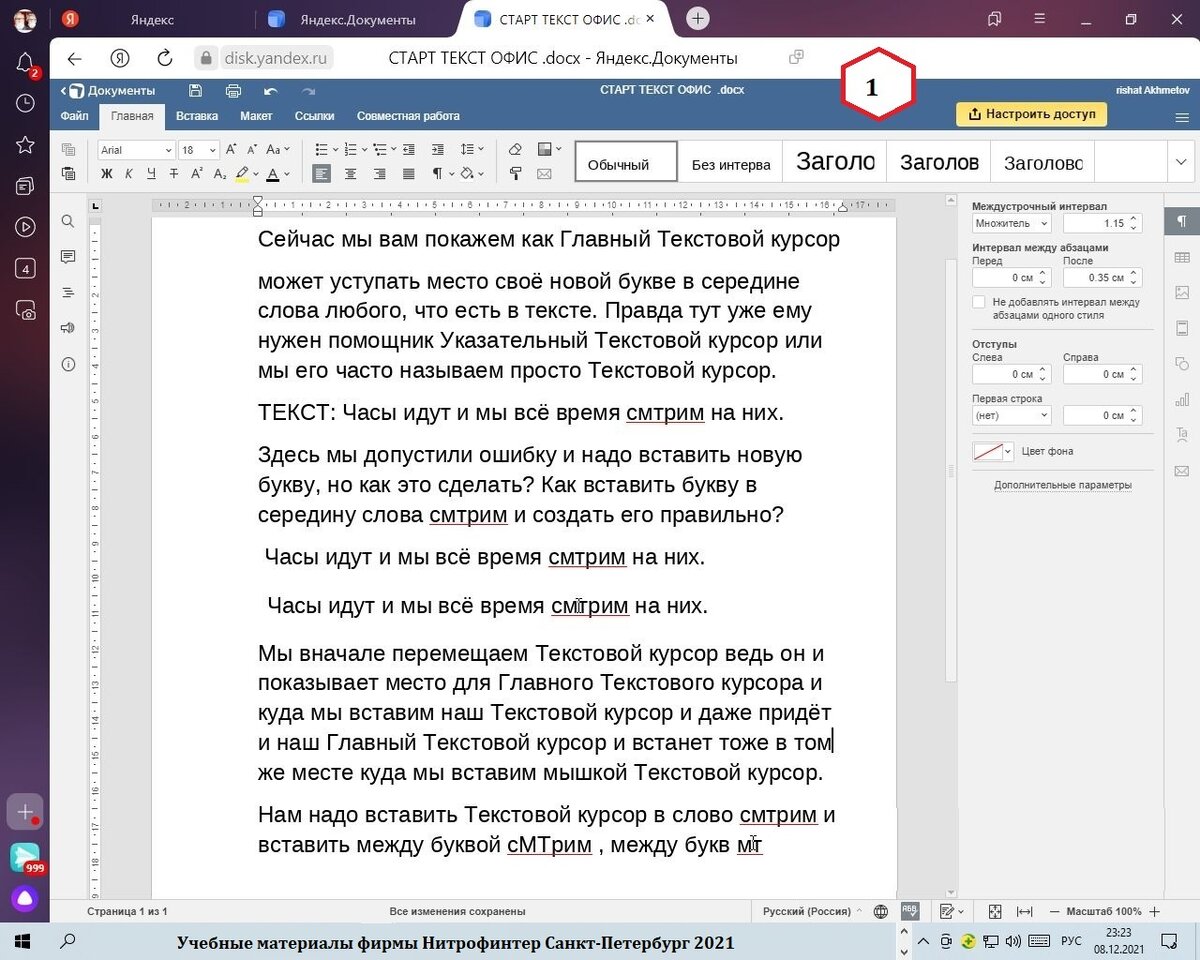Click the Mail merge envelope icon

point(544,174)
